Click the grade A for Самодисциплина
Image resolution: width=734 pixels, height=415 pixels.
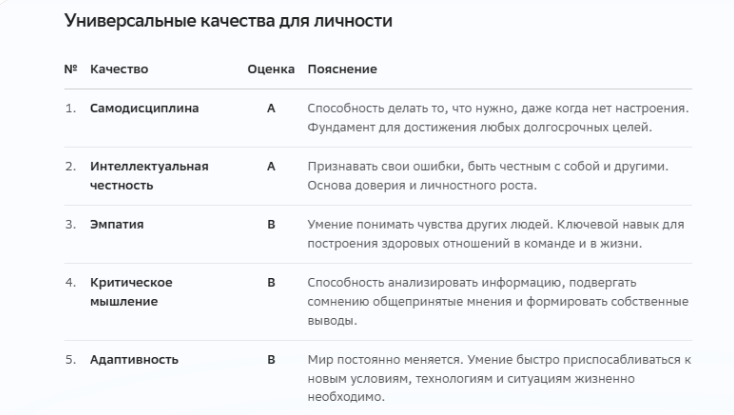271,108
